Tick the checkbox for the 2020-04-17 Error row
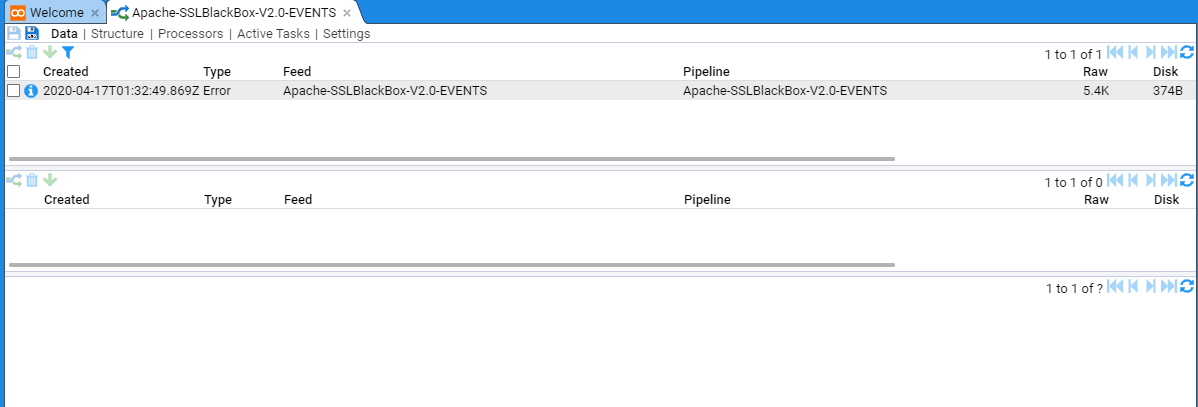The image size is (1198, 407). (14, 91)
